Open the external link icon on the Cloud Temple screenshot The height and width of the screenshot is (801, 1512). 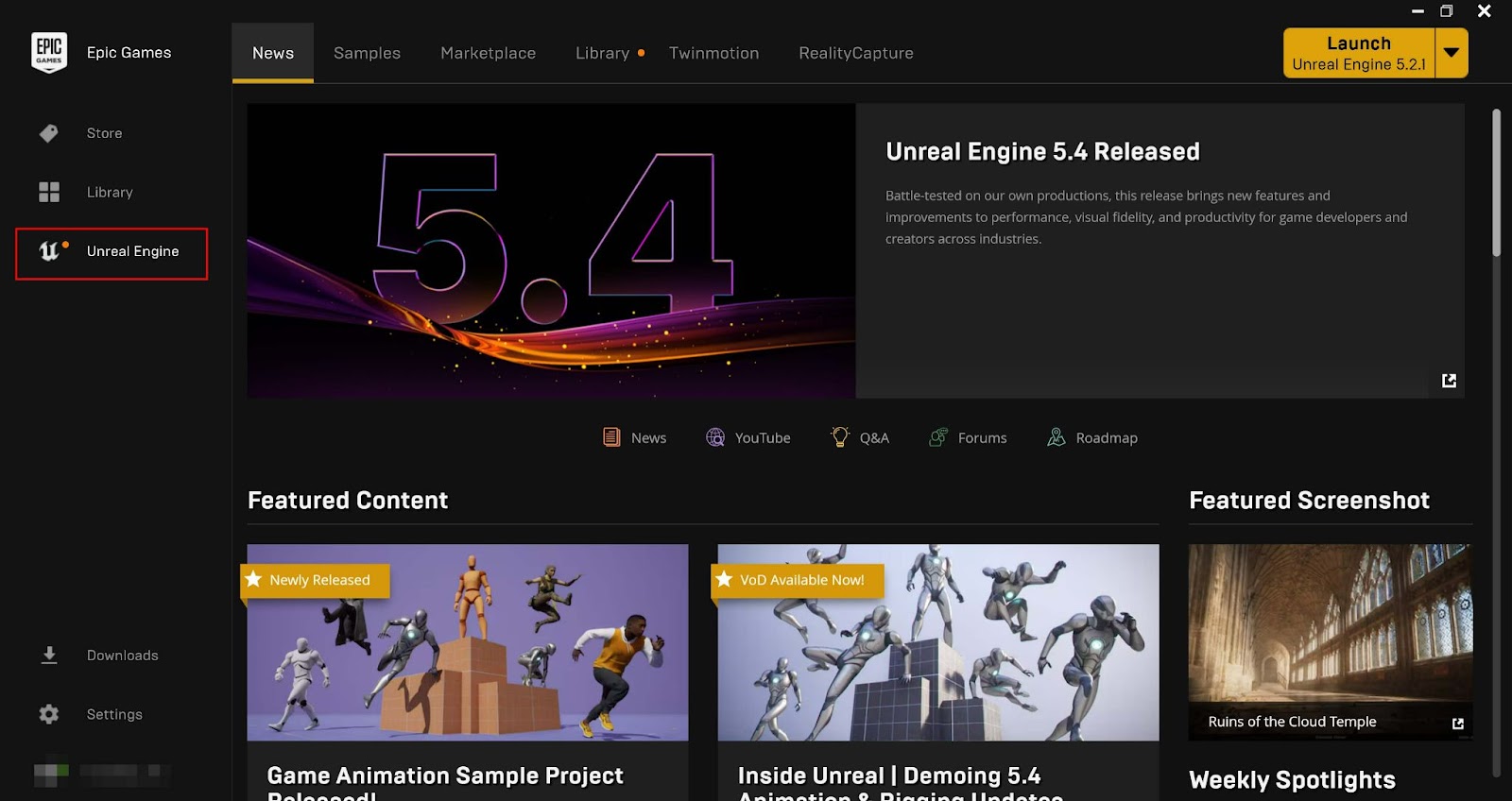[1457, 724]
